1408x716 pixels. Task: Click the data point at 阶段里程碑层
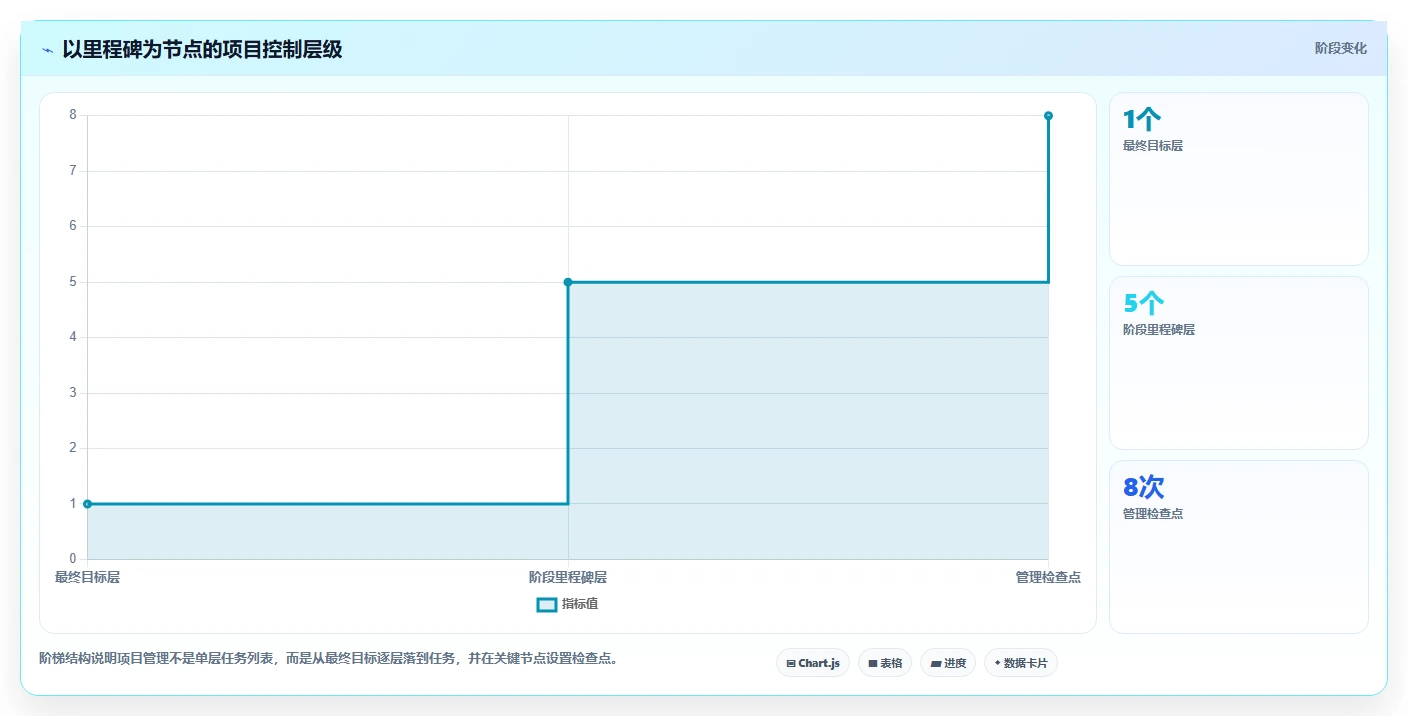point(568,282)
